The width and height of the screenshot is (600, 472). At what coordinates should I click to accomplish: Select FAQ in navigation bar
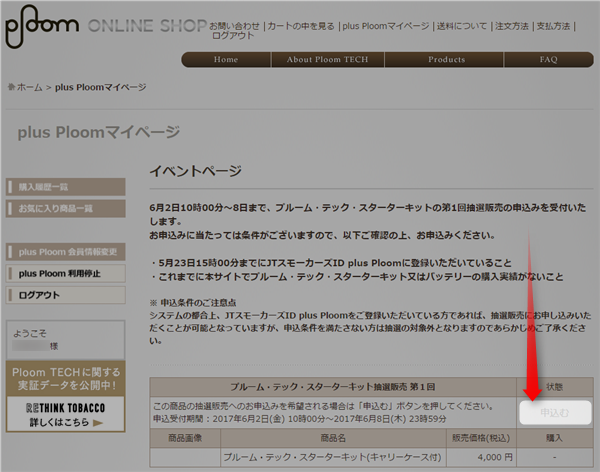[548, 60]
